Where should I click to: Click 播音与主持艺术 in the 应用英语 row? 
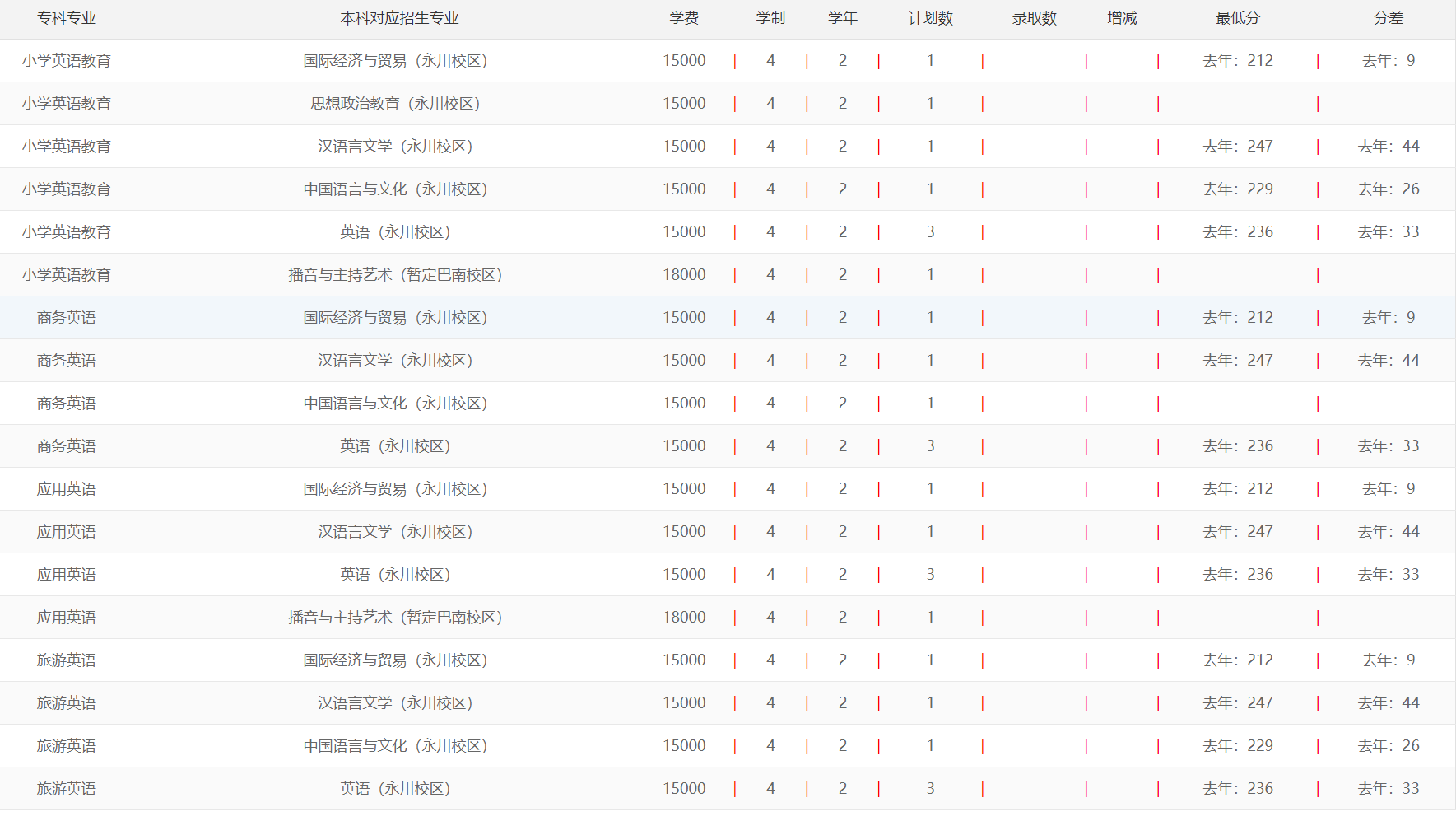click(395, 618)
